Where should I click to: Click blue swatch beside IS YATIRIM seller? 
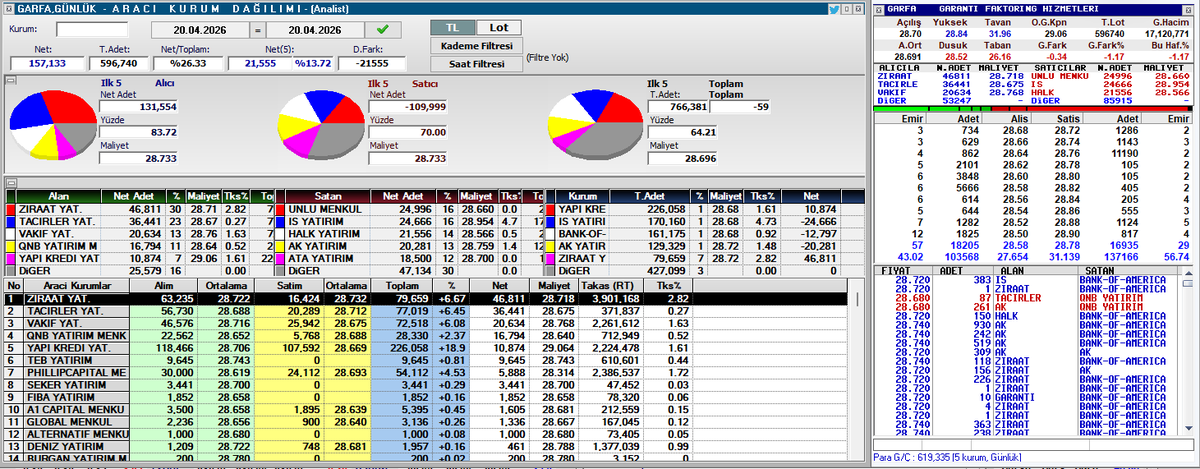pos(280,221)
